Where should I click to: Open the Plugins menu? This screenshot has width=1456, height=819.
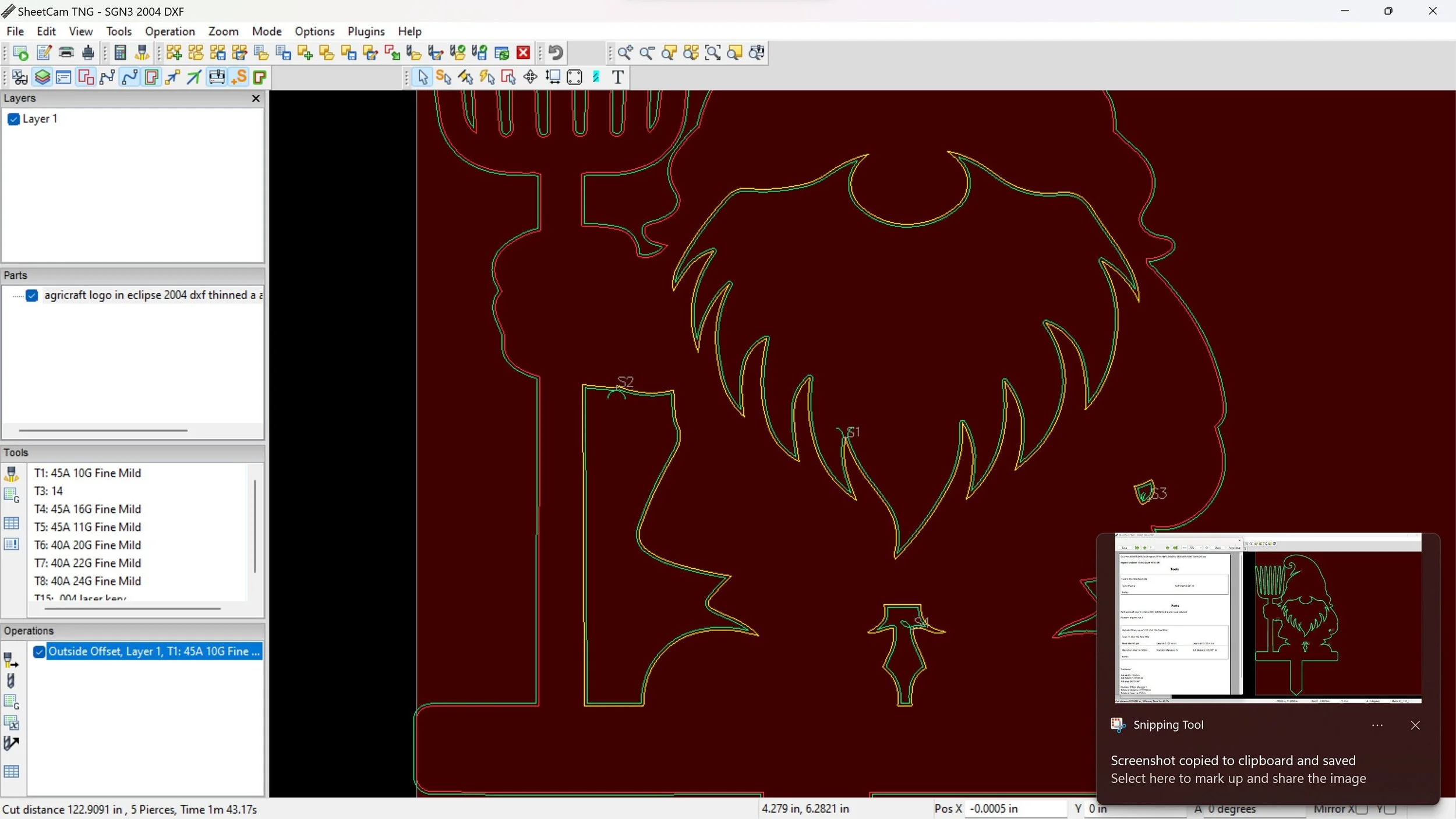point(366,31)
